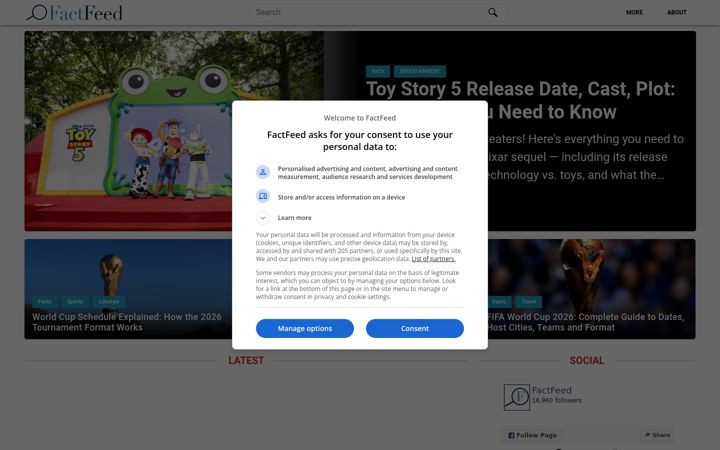This screenshot has height=450, width=720.
Task: Click the personalised advertising person icon
Action: coord(263,172)
